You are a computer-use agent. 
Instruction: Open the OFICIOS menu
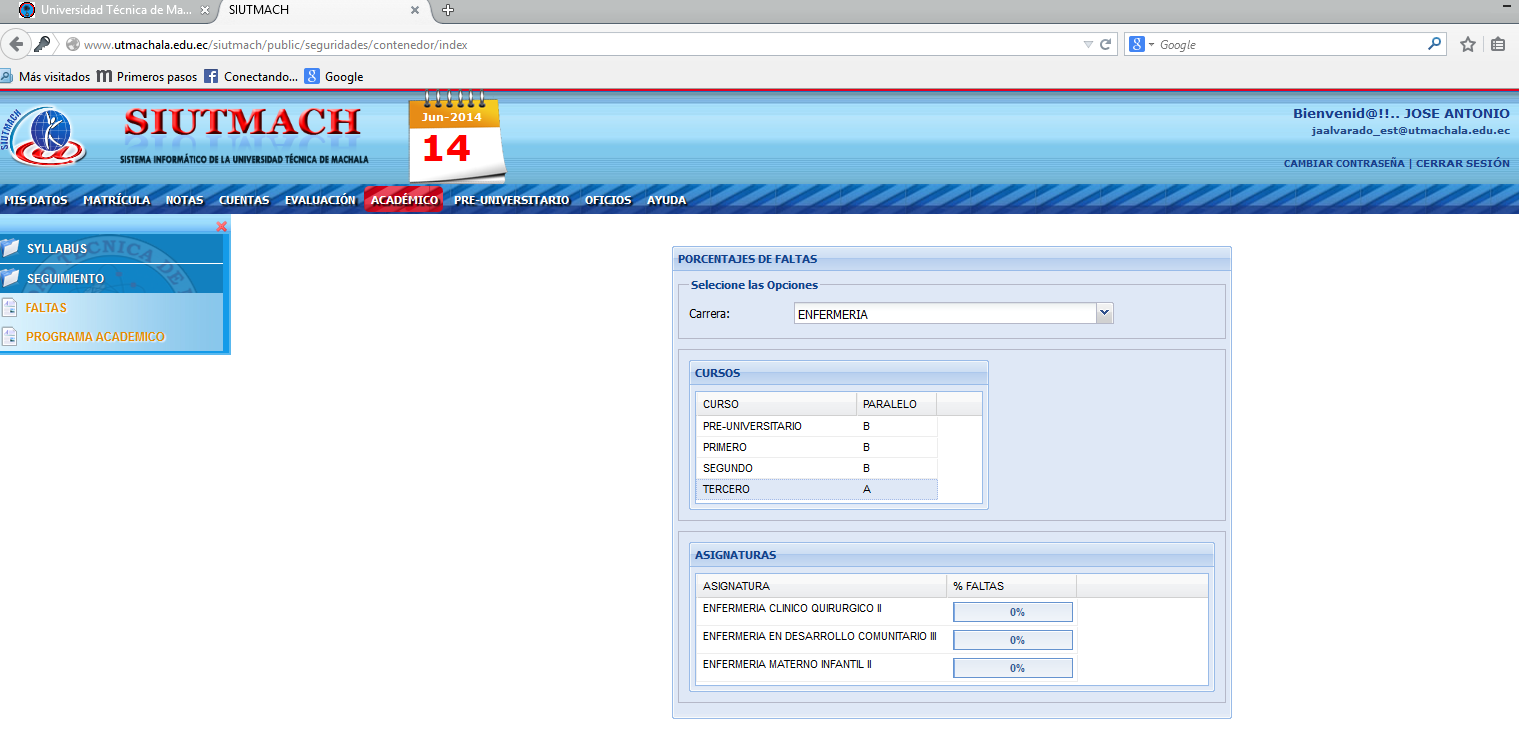pyautogui.click(x=608, y=200)
